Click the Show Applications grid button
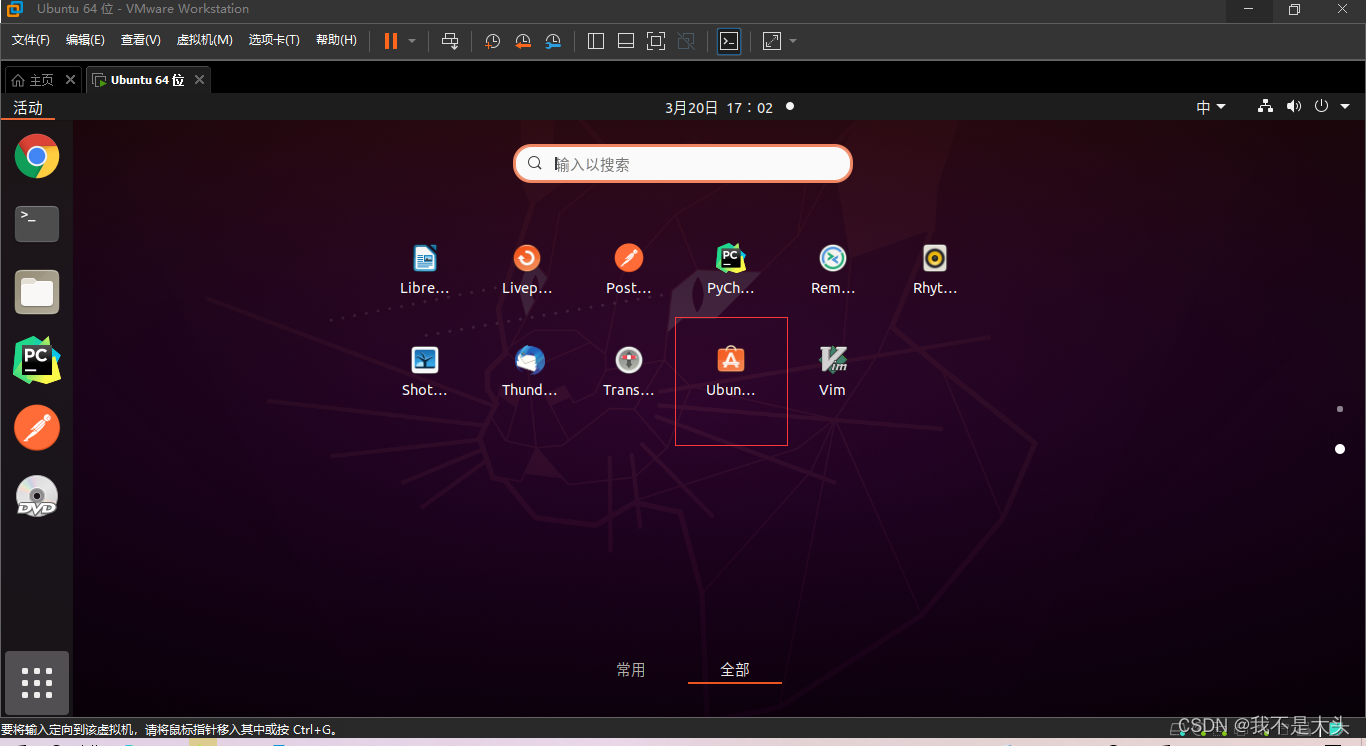Screen dimensions: 1366x746 pos(37,683)
